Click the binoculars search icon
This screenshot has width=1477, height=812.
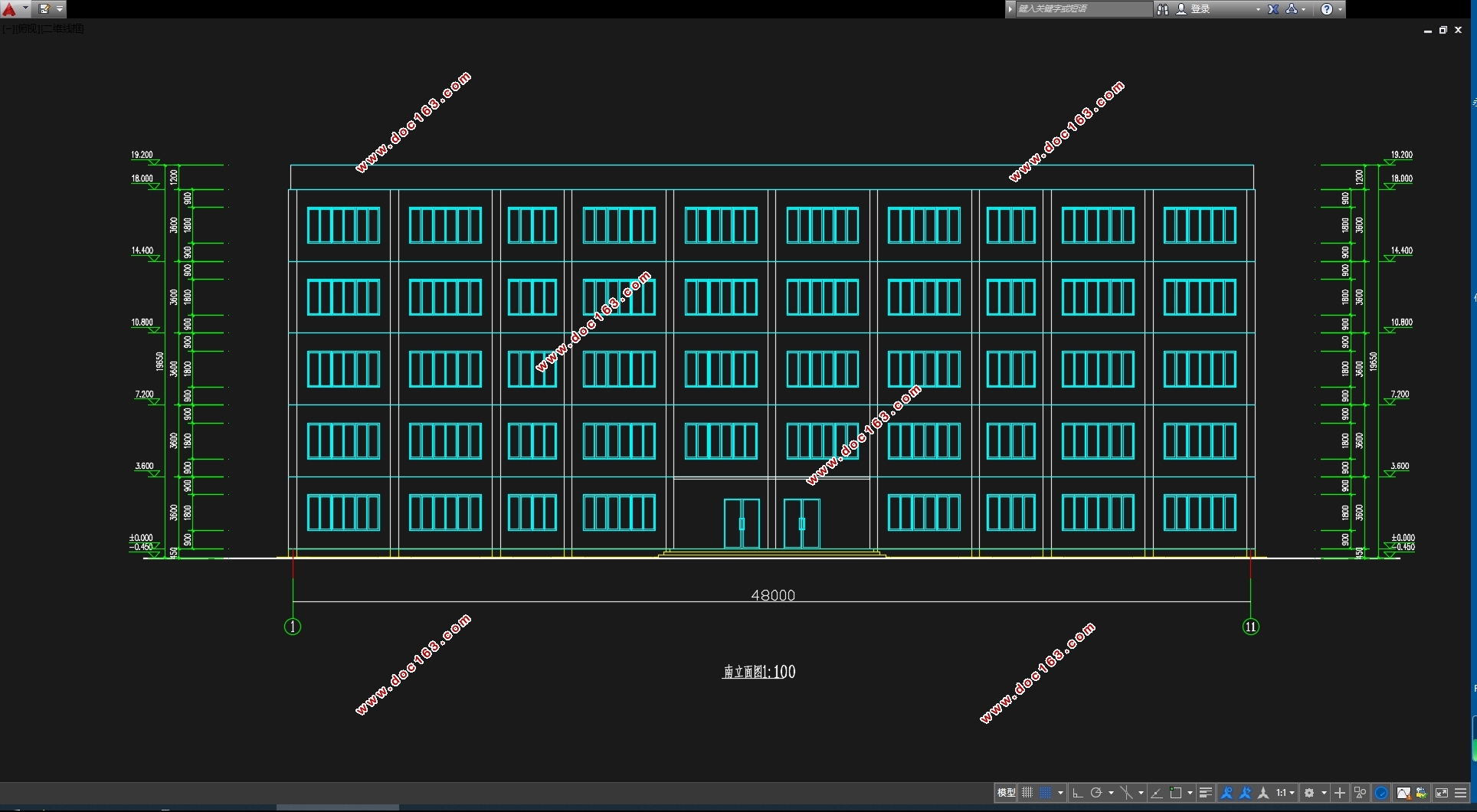1163,9
